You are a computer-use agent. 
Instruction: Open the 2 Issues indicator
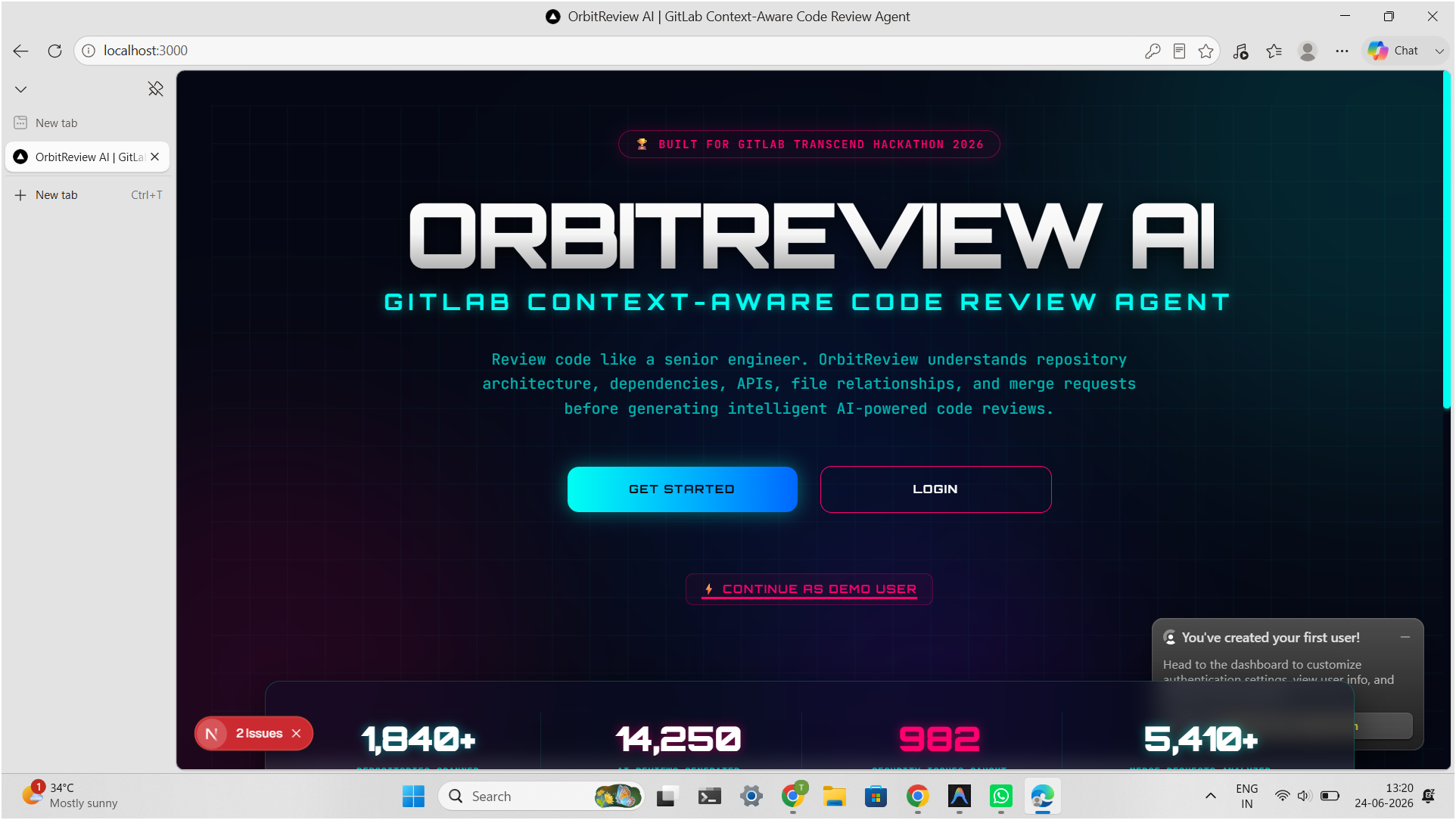pyautogui.click(x=259, y=734)
